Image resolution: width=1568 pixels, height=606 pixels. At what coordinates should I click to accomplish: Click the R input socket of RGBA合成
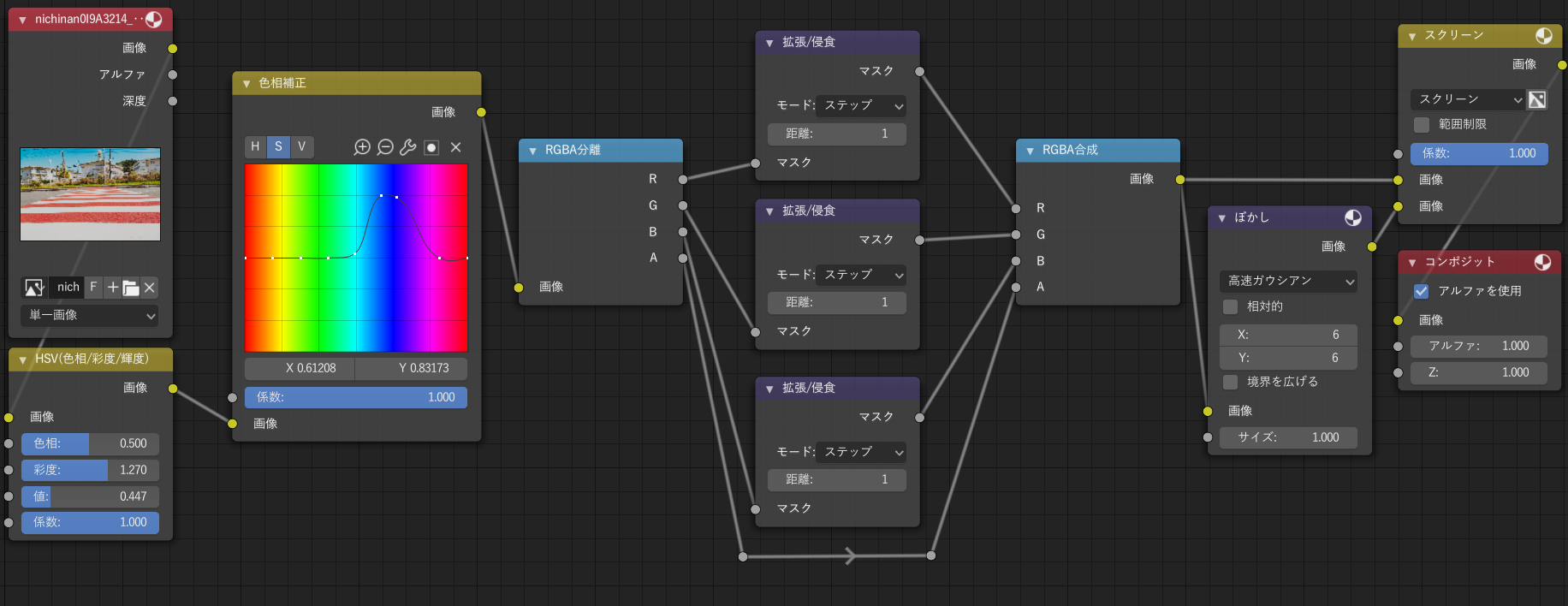pyautogui.click(x=1016, y=208)
